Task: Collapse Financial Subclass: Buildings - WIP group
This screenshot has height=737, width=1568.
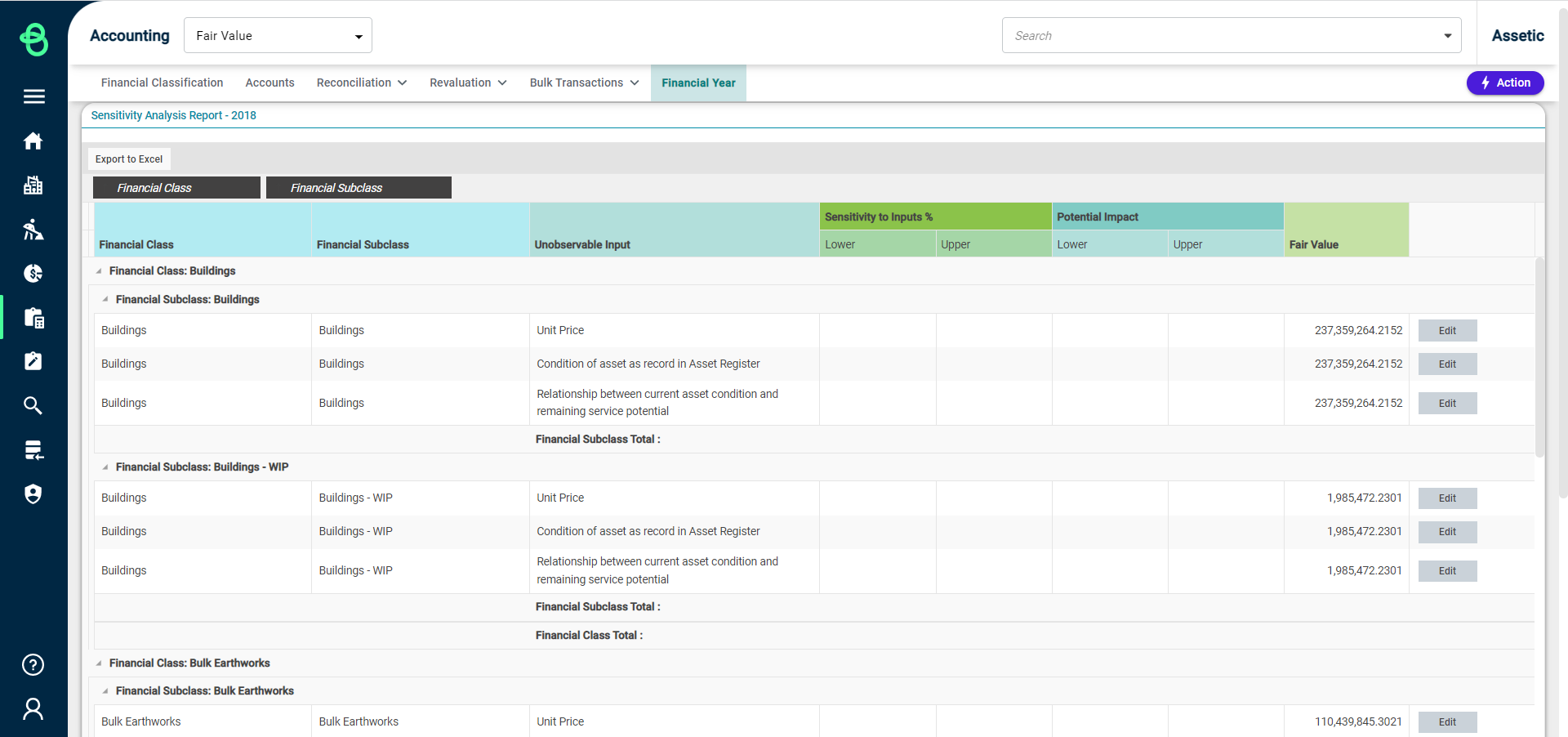Action: click(x=105, y=467)
